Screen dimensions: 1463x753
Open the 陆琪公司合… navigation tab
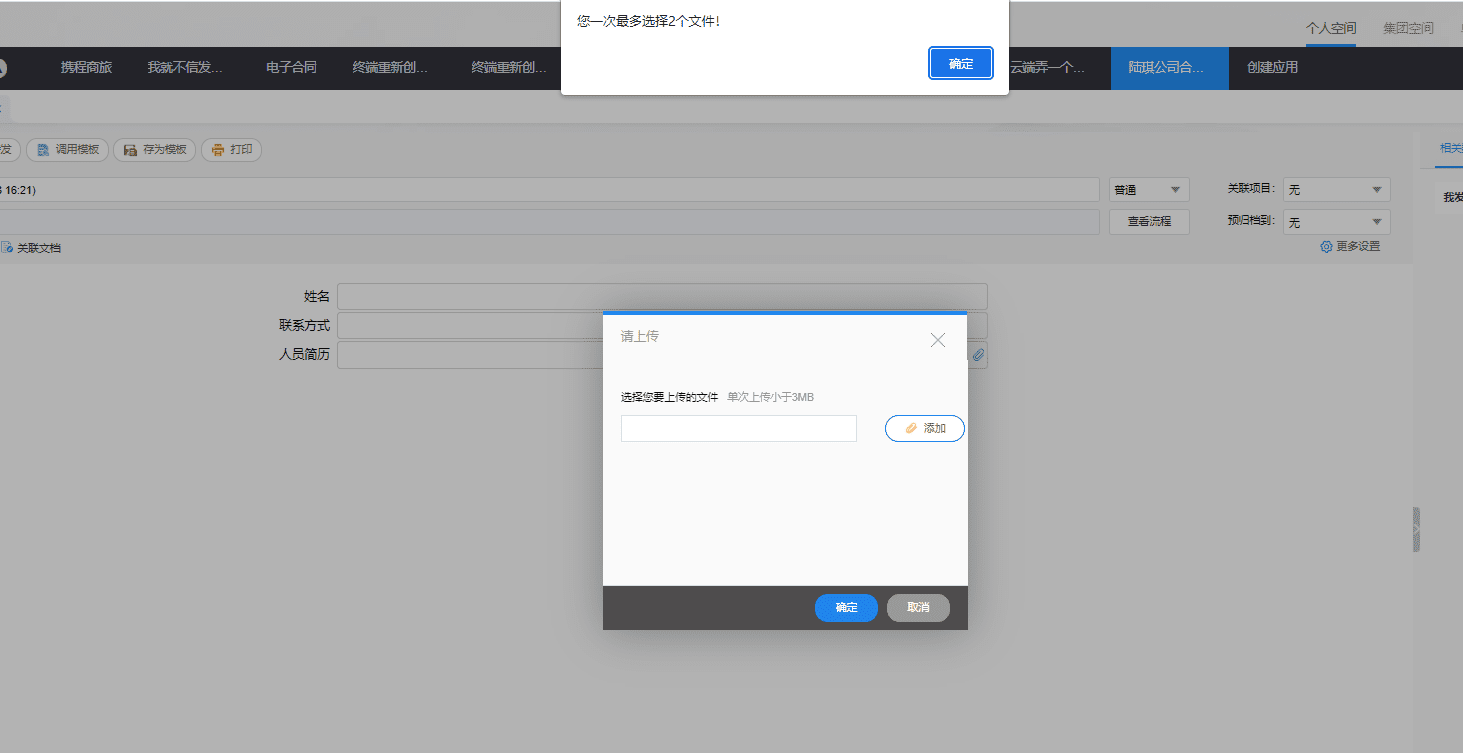coord(1170,68)
